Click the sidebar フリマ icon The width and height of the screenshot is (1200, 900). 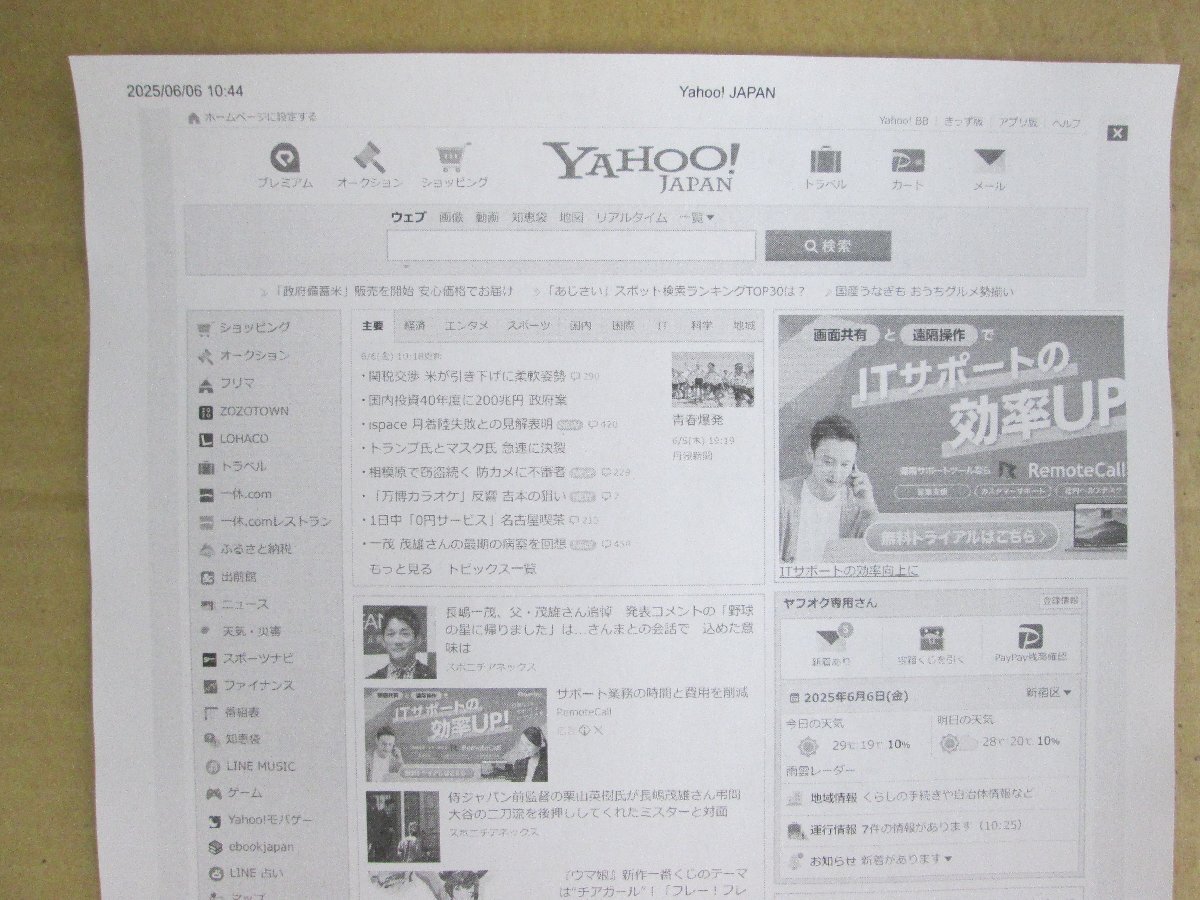click(206, 384)
